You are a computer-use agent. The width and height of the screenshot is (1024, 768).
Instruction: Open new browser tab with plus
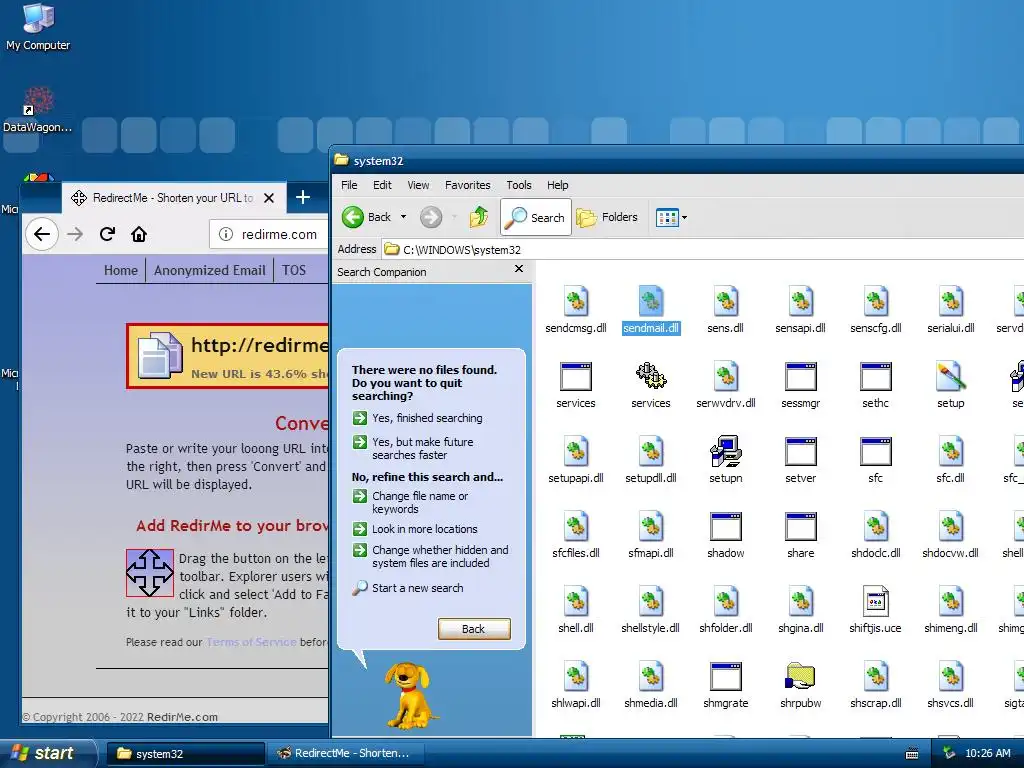303,197
